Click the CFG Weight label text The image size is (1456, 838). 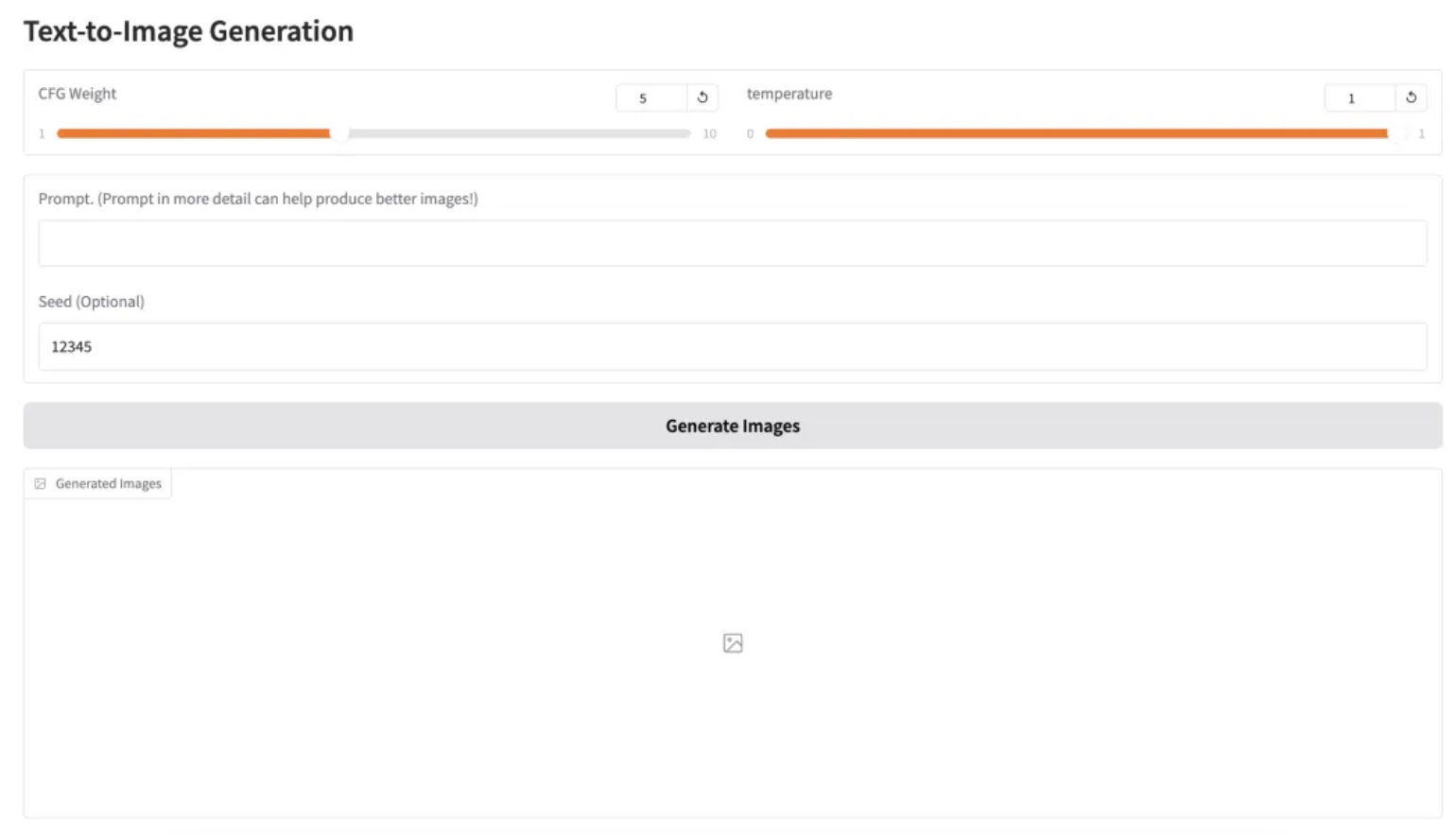[x=78, y=94]
